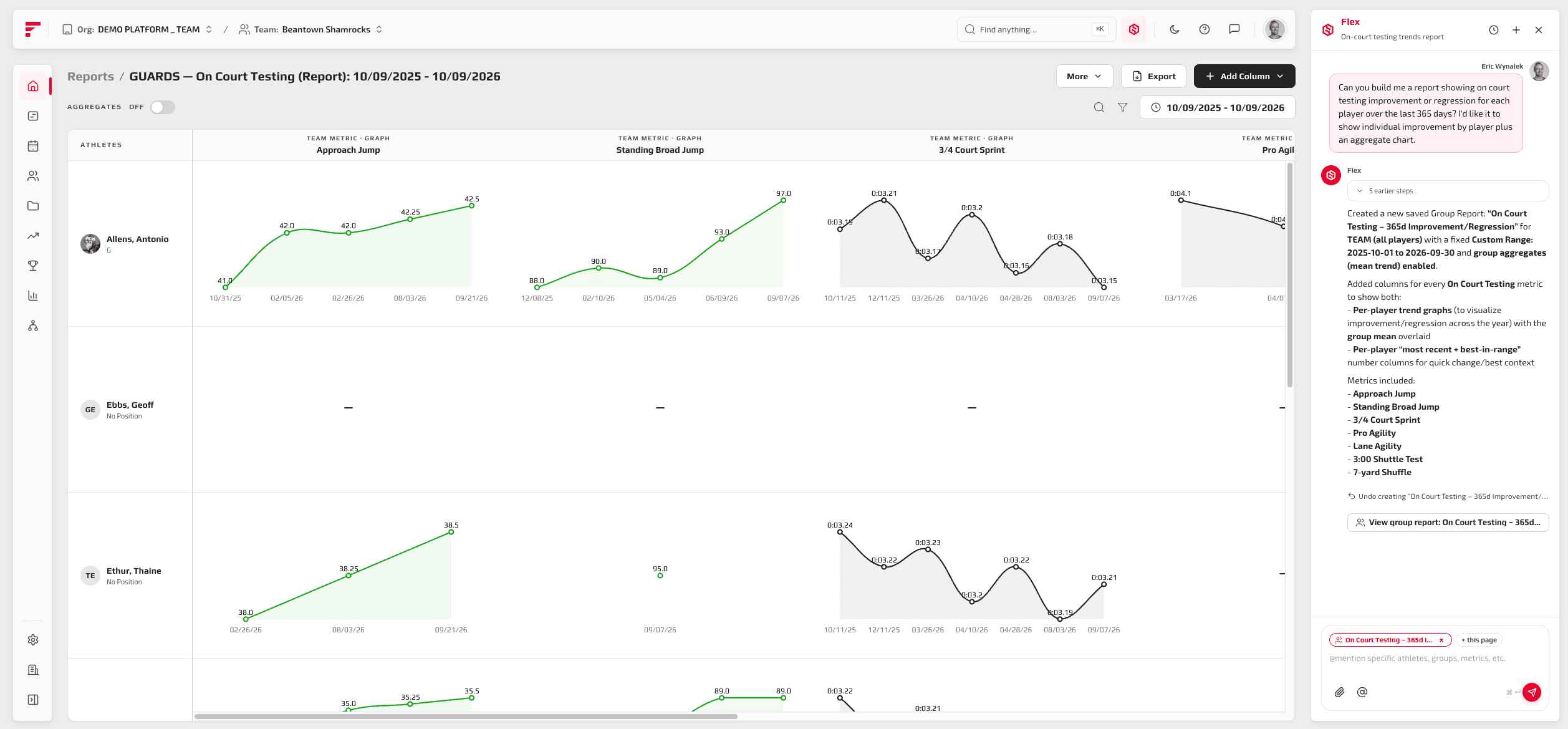Image resolution: width=1568 pixels, height=729 pixels.
Task: Open the Flex assistant icon in the top bar
Action: click(1134, 29)
